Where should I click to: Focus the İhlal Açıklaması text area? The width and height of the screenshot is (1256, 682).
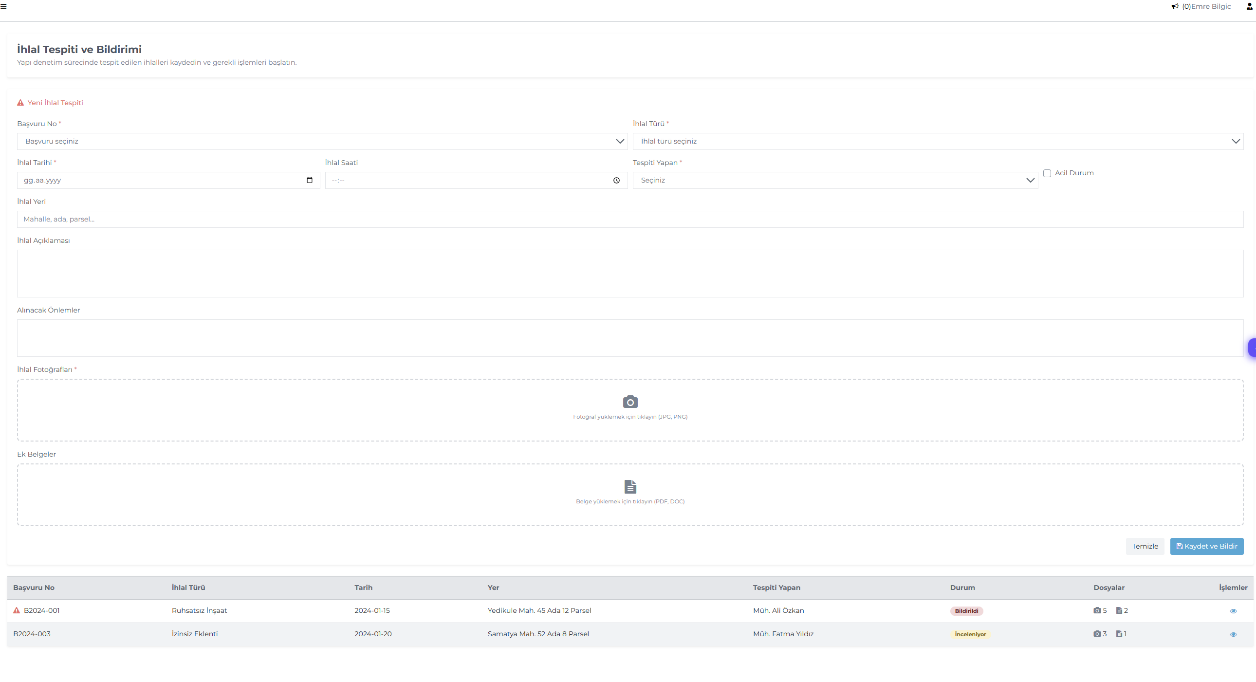[x=630, y=272]
